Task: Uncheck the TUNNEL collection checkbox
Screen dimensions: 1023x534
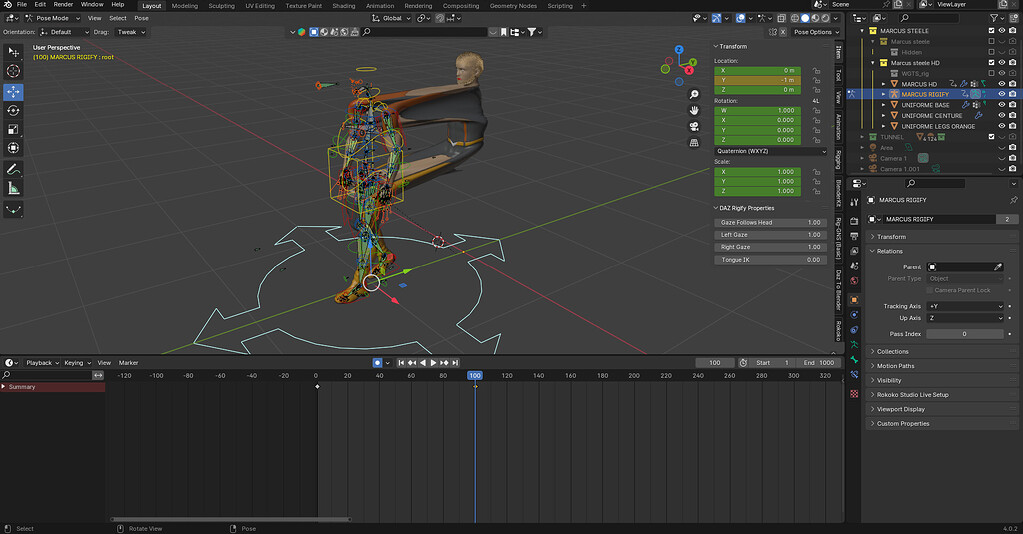Action: pyautogui.click(x=992, y=137)
